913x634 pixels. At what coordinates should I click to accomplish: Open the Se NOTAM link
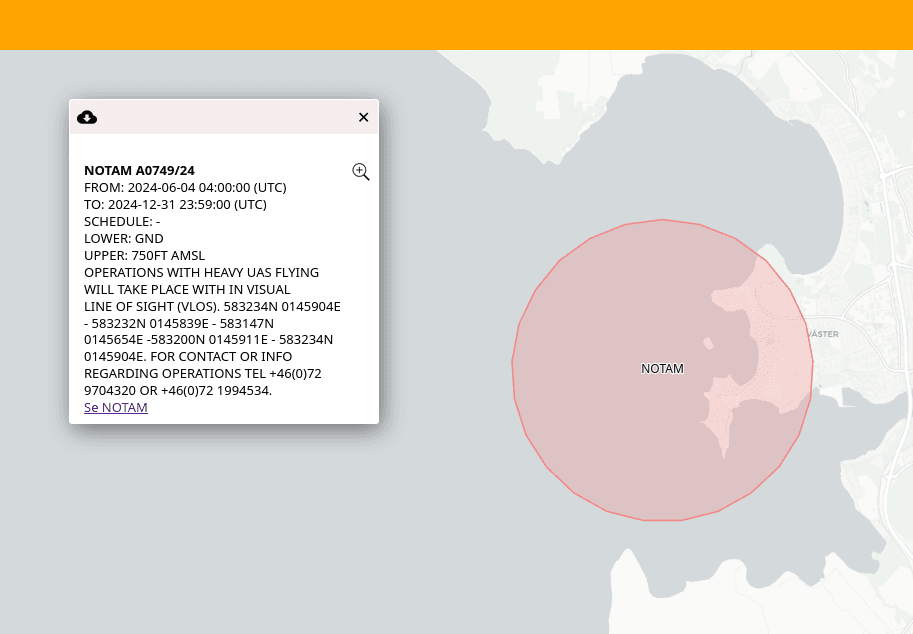[x=116, y=407]
